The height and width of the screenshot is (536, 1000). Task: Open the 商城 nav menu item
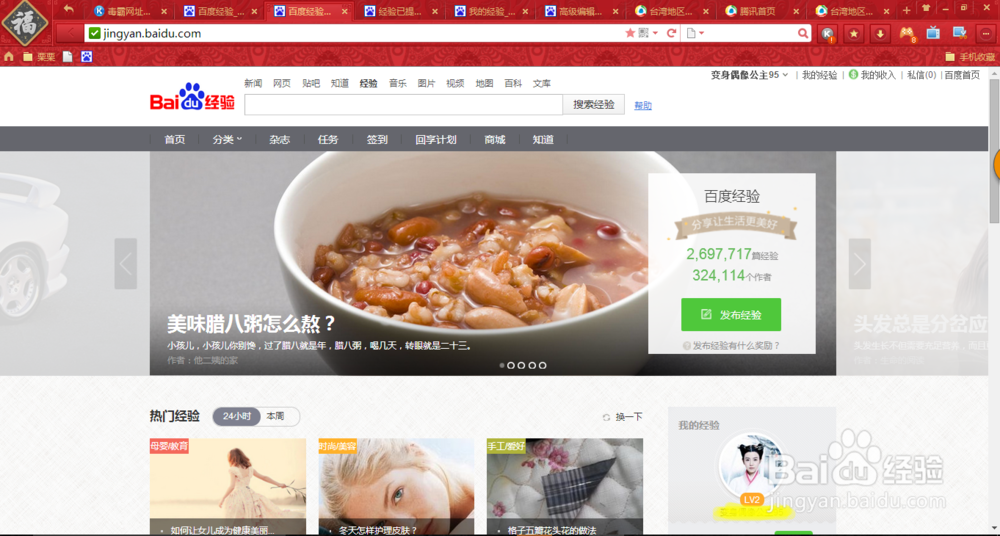[494, 139]
